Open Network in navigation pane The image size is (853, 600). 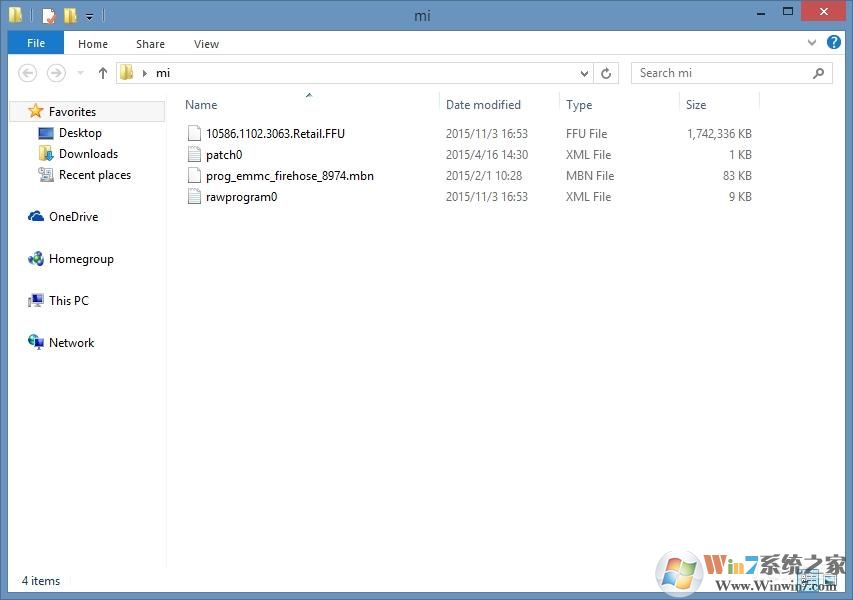(71, 343)
